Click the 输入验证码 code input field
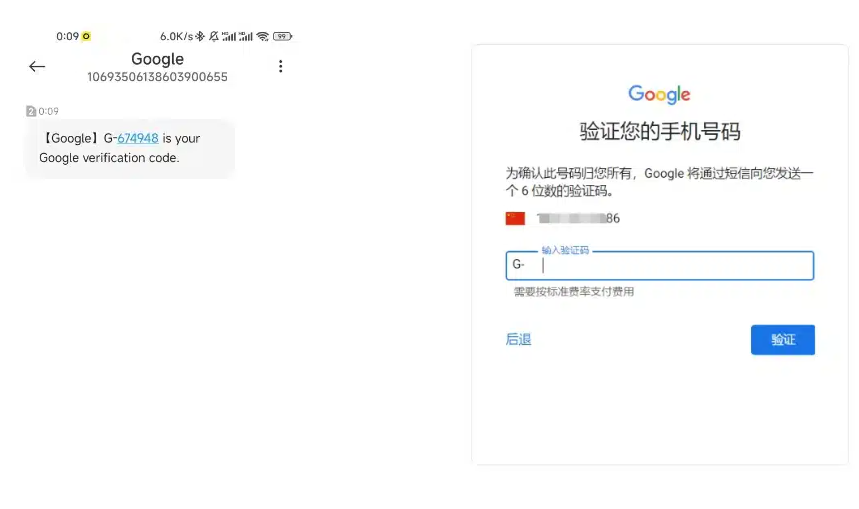This screenshot has width=859, height=509. point(660,266)
